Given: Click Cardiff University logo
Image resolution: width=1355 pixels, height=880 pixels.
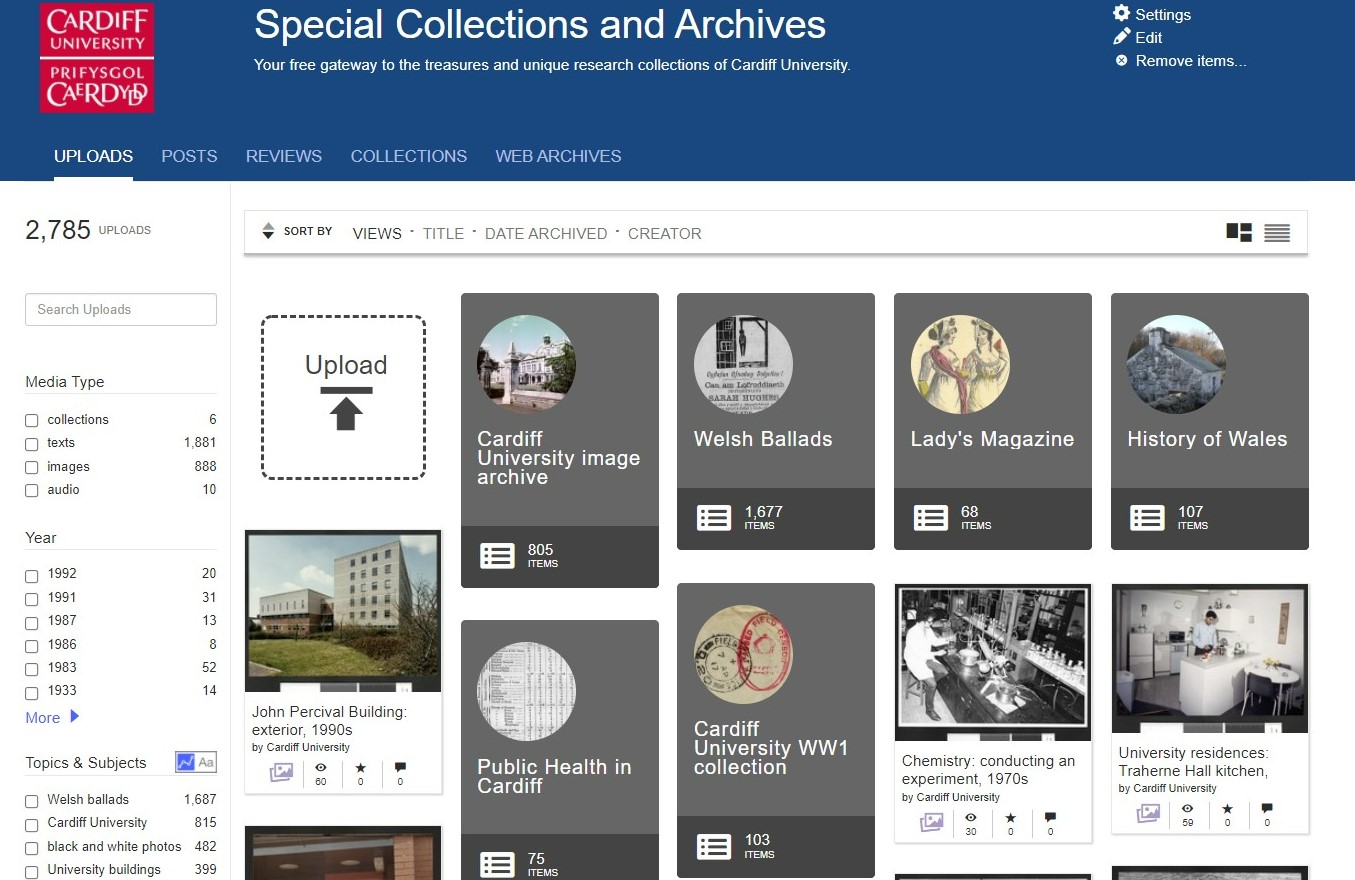Looking at the screenshot, I should click(x=97, y=56).
